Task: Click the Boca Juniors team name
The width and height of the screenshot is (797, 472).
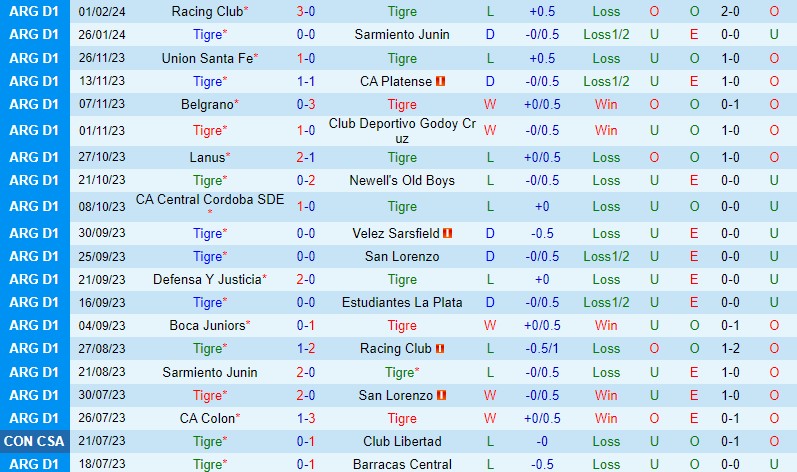Action: 207,325
